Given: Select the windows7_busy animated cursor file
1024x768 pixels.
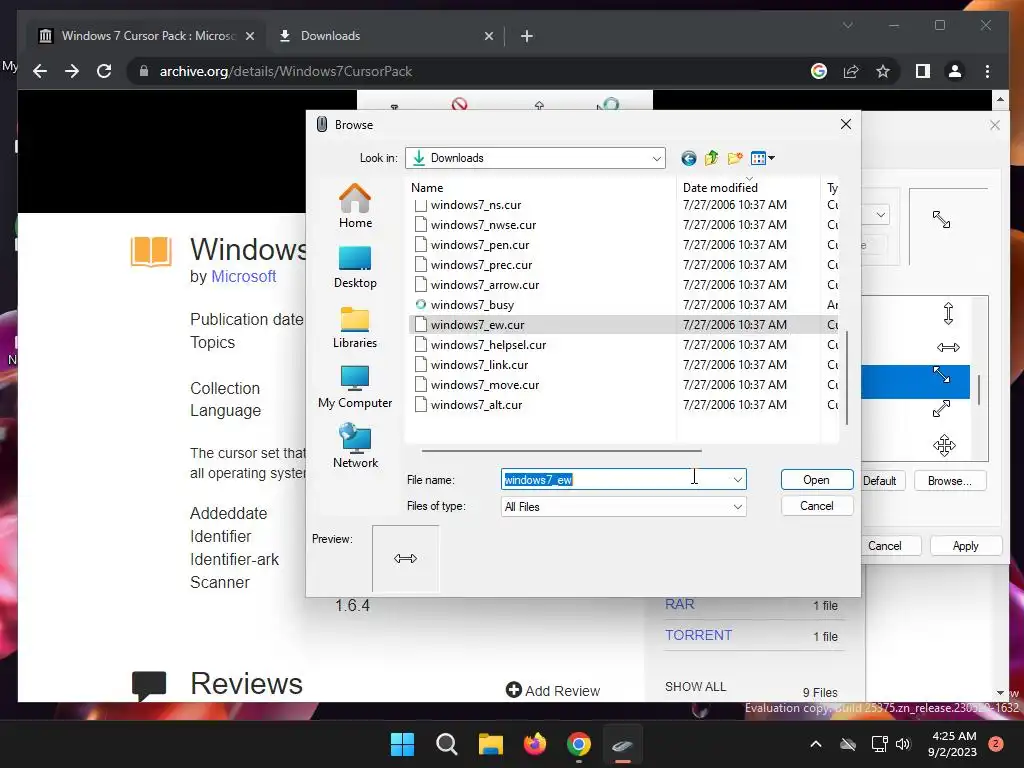Looking at the screenshot, I should [x=472, y=305].
